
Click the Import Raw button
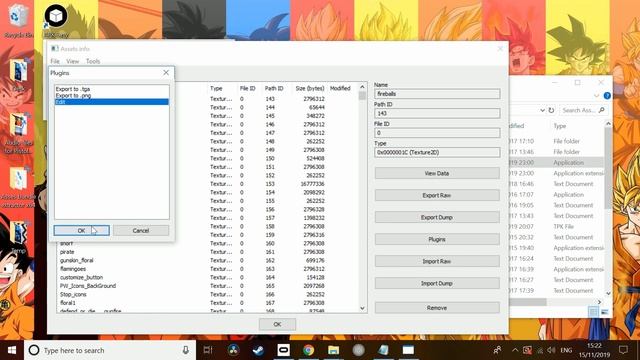pyautogui.click(x=437, y=261)
